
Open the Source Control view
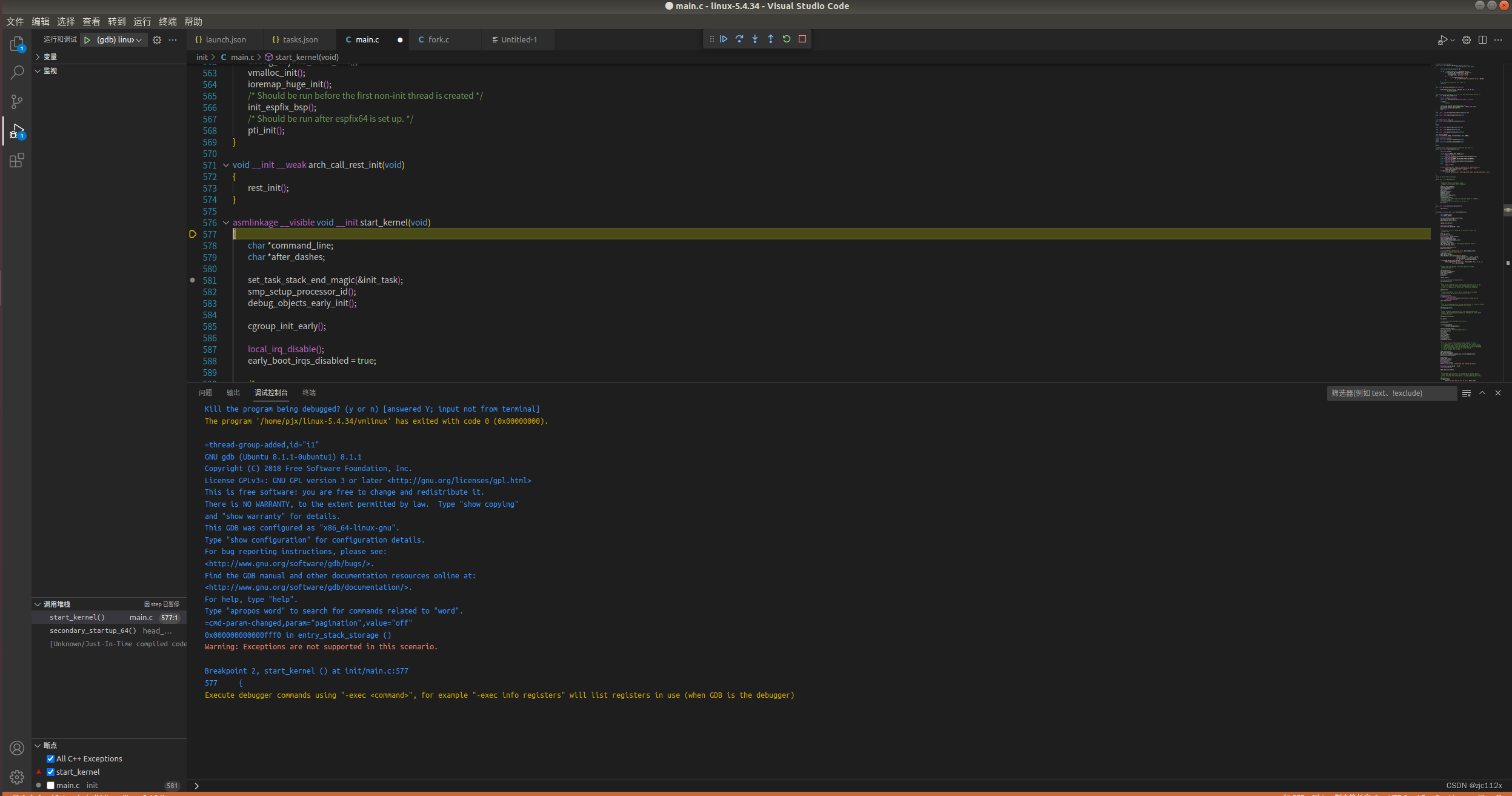click(x=17, y=102)
